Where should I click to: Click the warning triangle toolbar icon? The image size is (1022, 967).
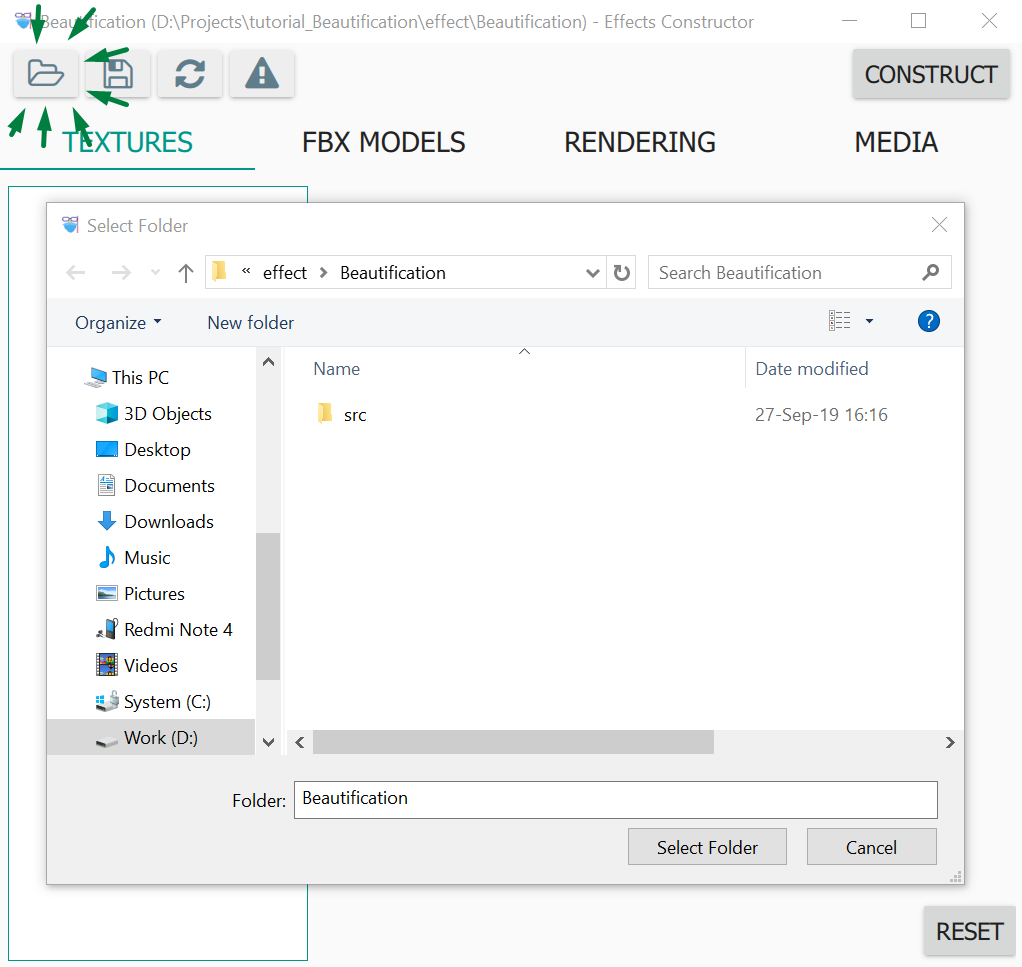tap(262, 74)
